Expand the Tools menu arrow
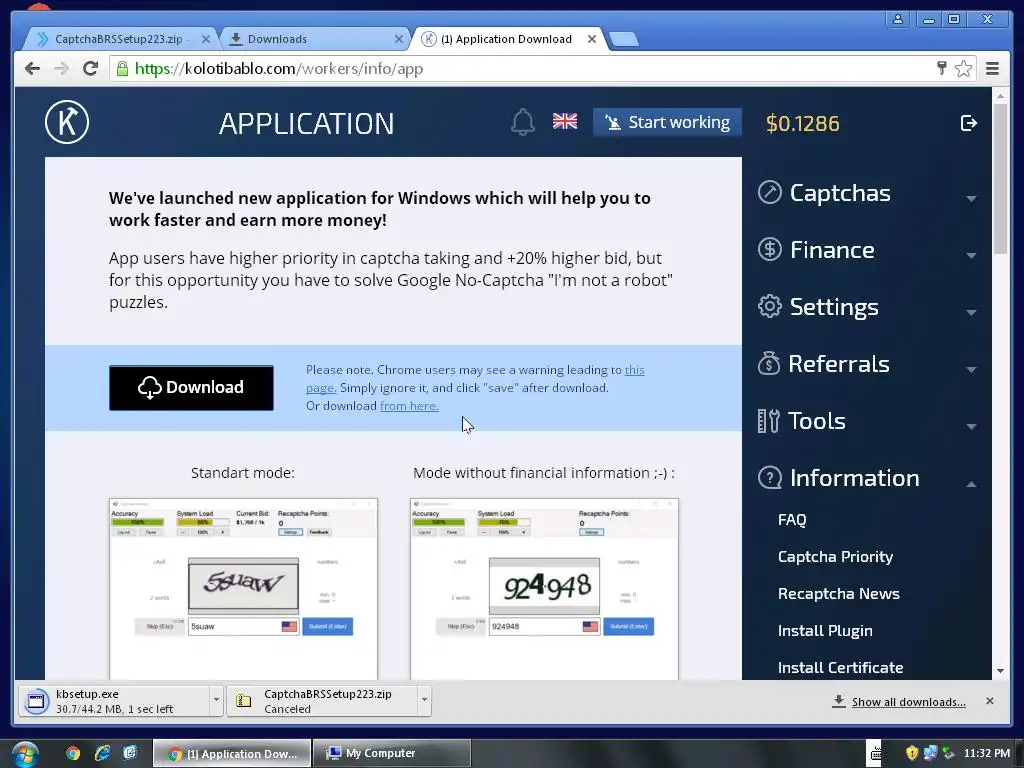 pyautogui.click(x=971, y=426)
